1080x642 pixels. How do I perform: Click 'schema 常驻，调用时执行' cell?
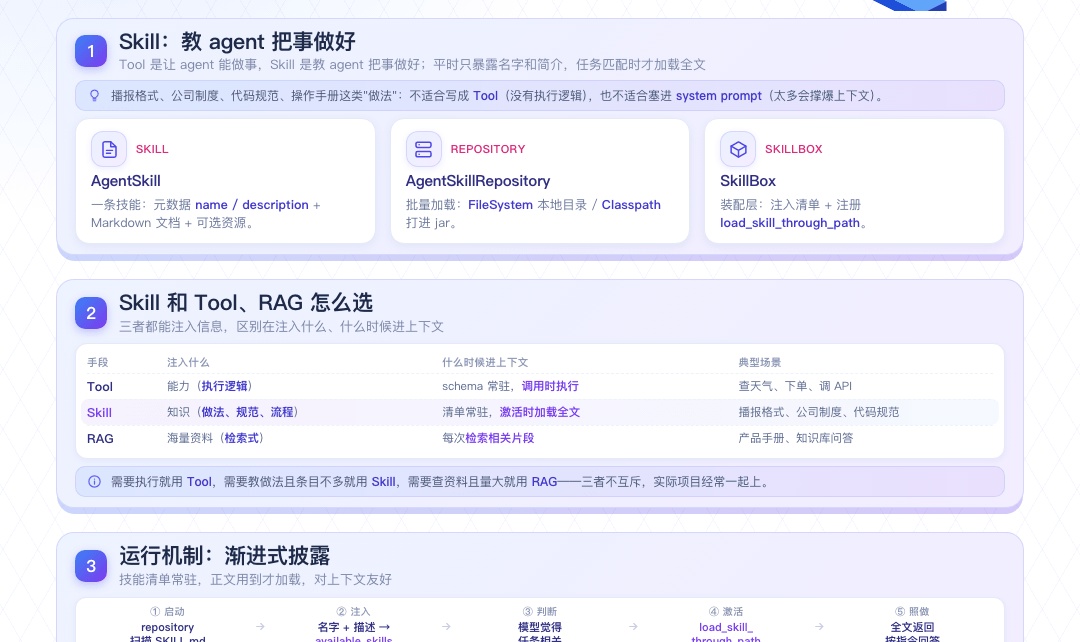tap(510, 386)
